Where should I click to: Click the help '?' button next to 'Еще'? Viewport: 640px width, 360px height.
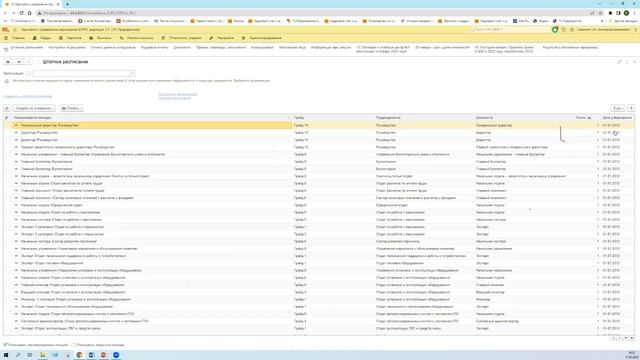click(x=631, y=108)
